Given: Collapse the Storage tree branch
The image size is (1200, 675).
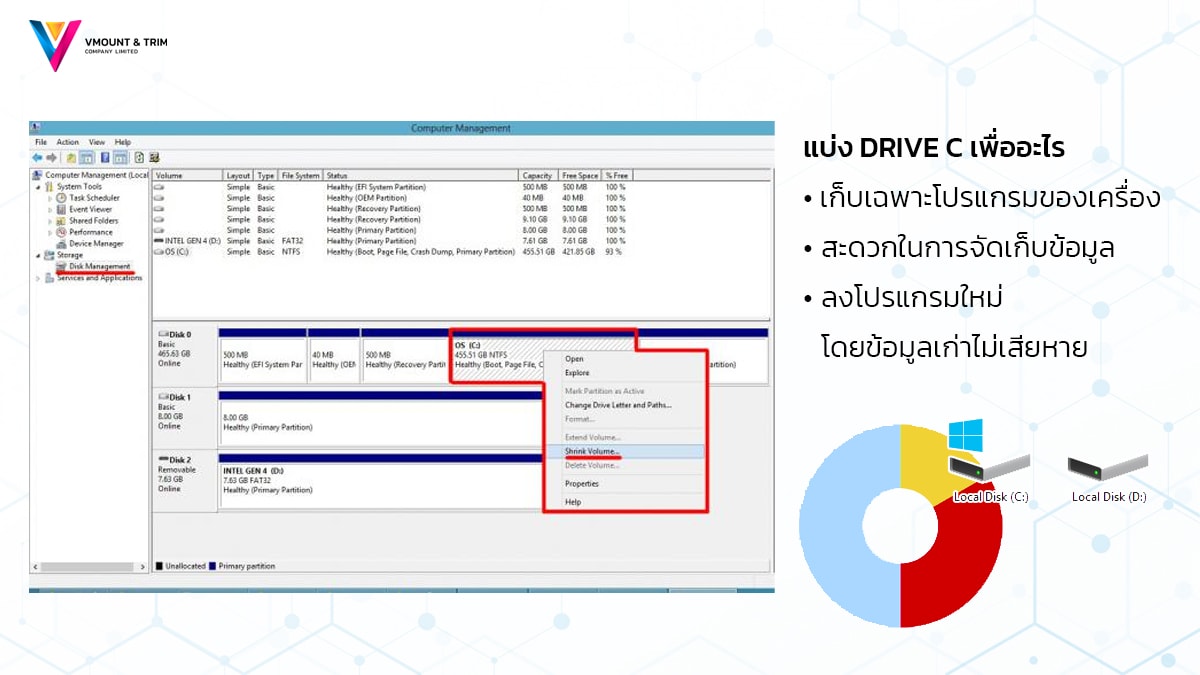Looking at the screenshot, I should [37, 255].
